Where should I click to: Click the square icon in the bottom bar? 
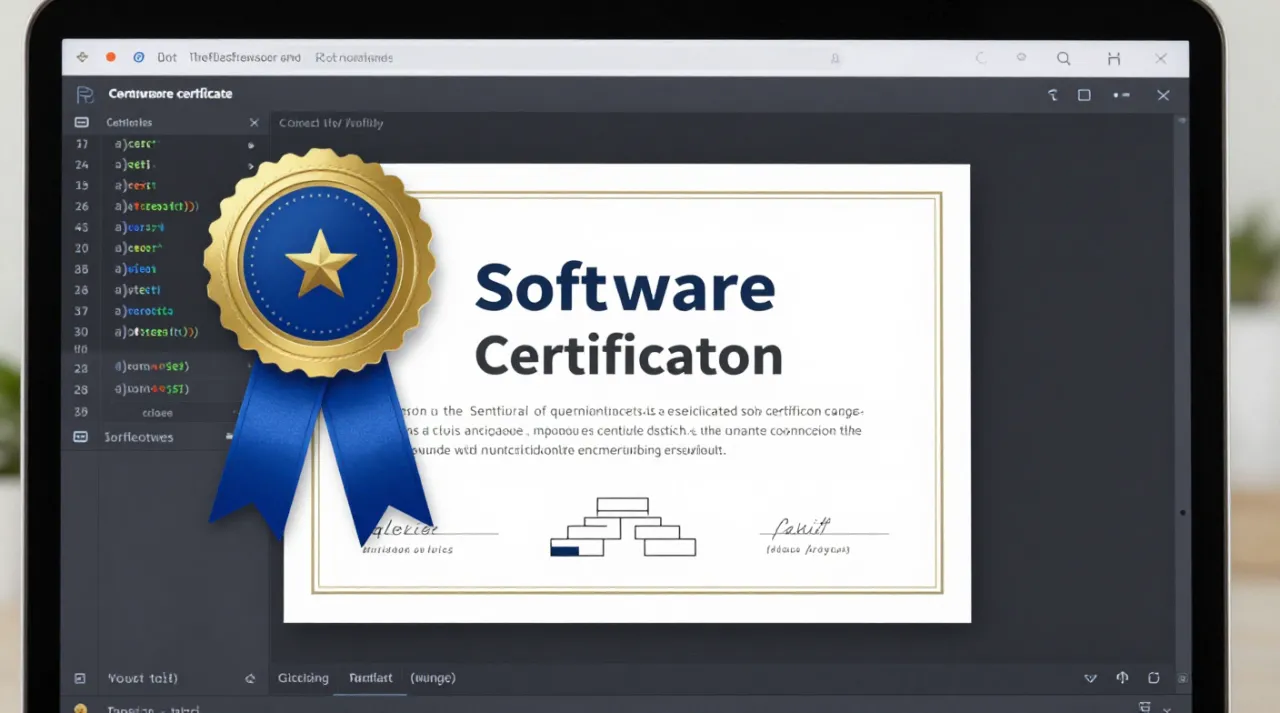1154,678
